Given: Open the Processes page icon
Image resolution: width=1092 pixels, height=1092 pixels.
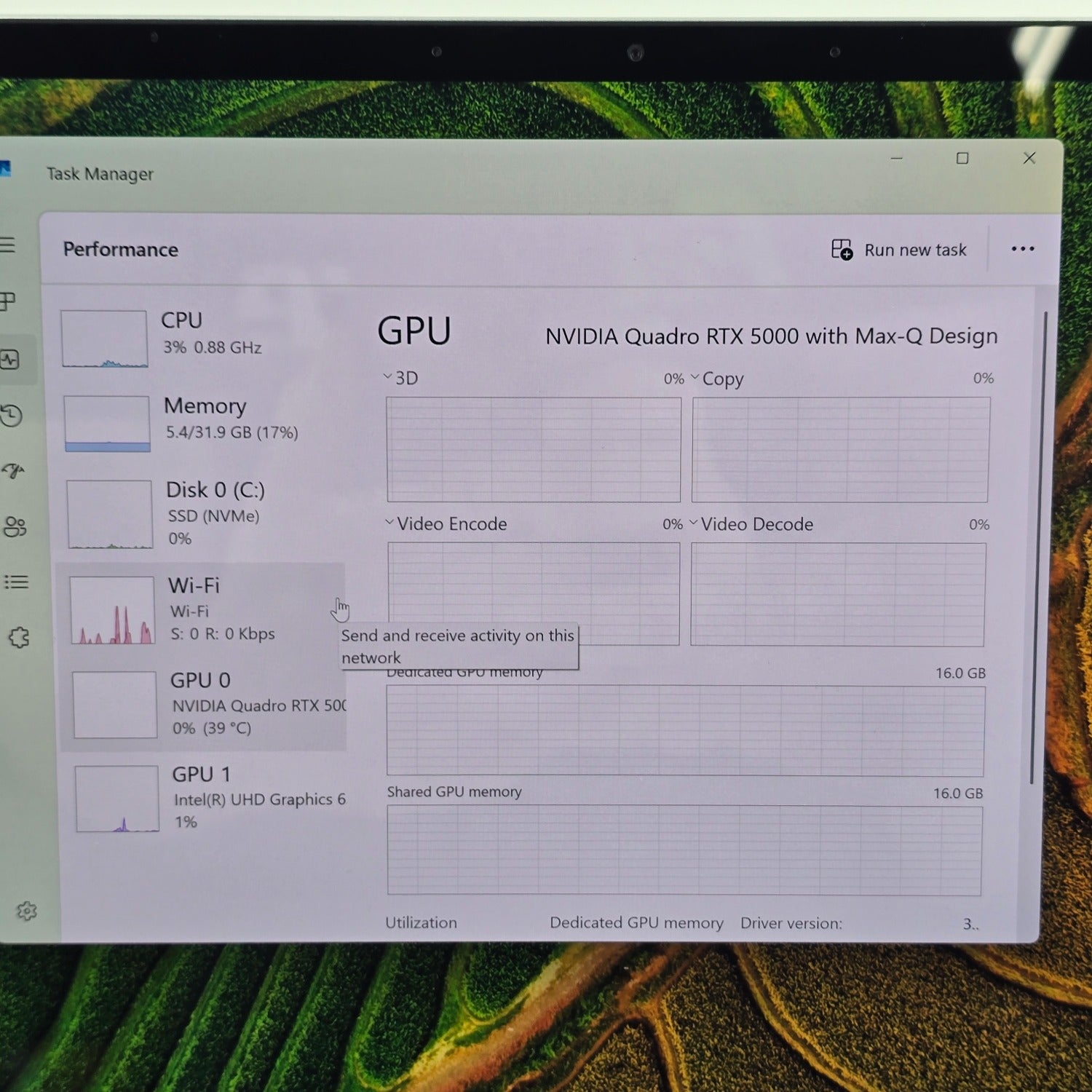Looking at the screenshot, I should pos(7,301).
